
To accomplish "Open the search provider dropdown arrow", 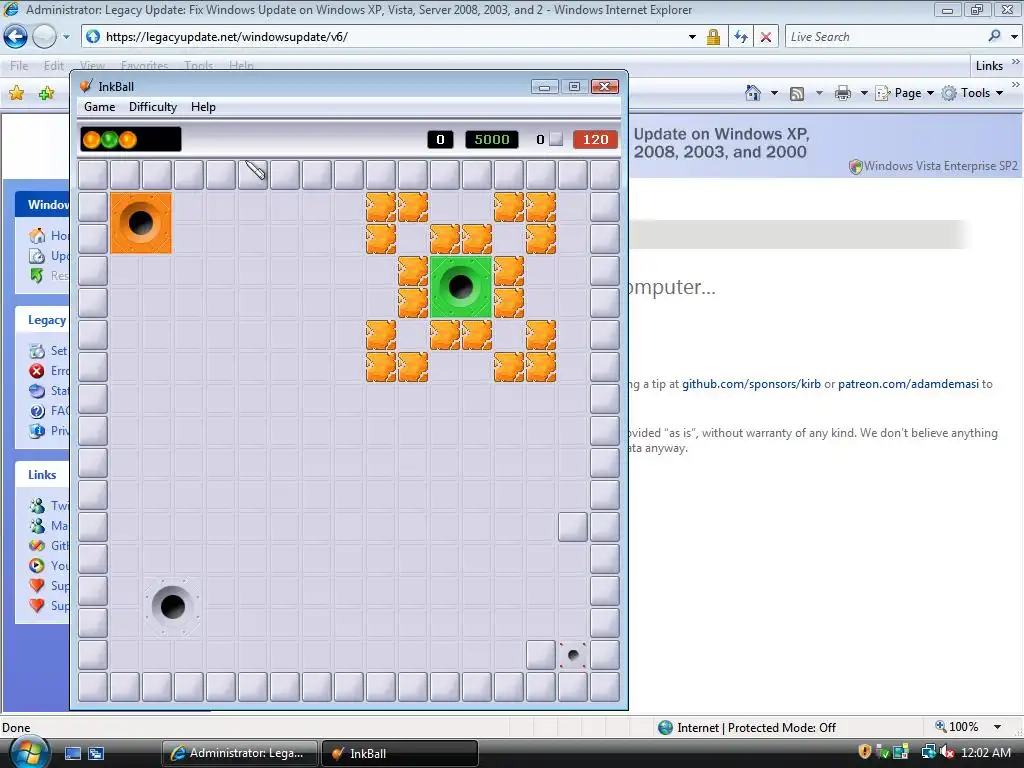I will (x=1014, y=37).
